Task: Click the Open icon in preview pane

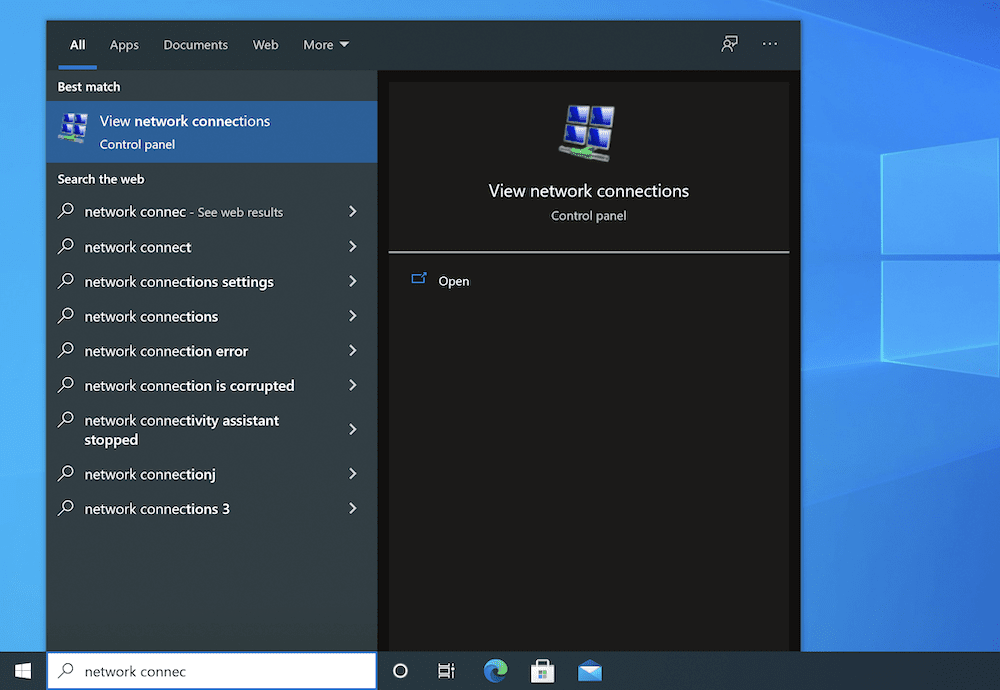Action: pyautogui.click(x=419, y=279)
